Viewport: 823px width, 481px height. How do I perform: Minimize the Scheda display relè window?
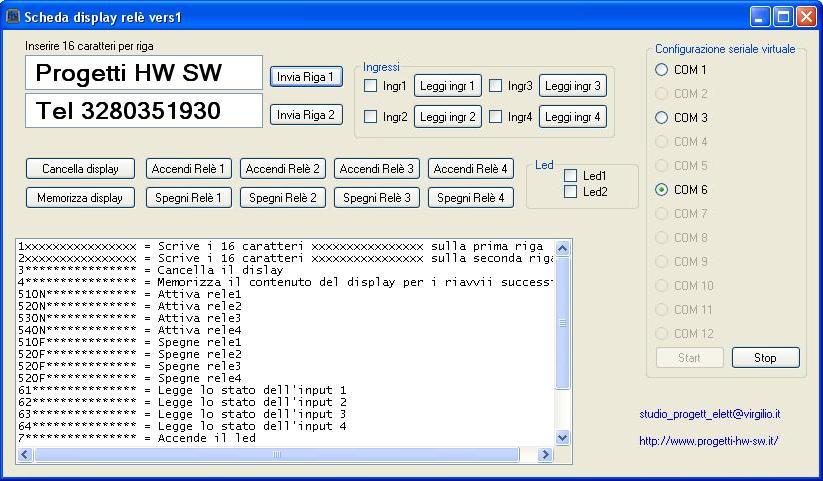click(x=759, y=17)
